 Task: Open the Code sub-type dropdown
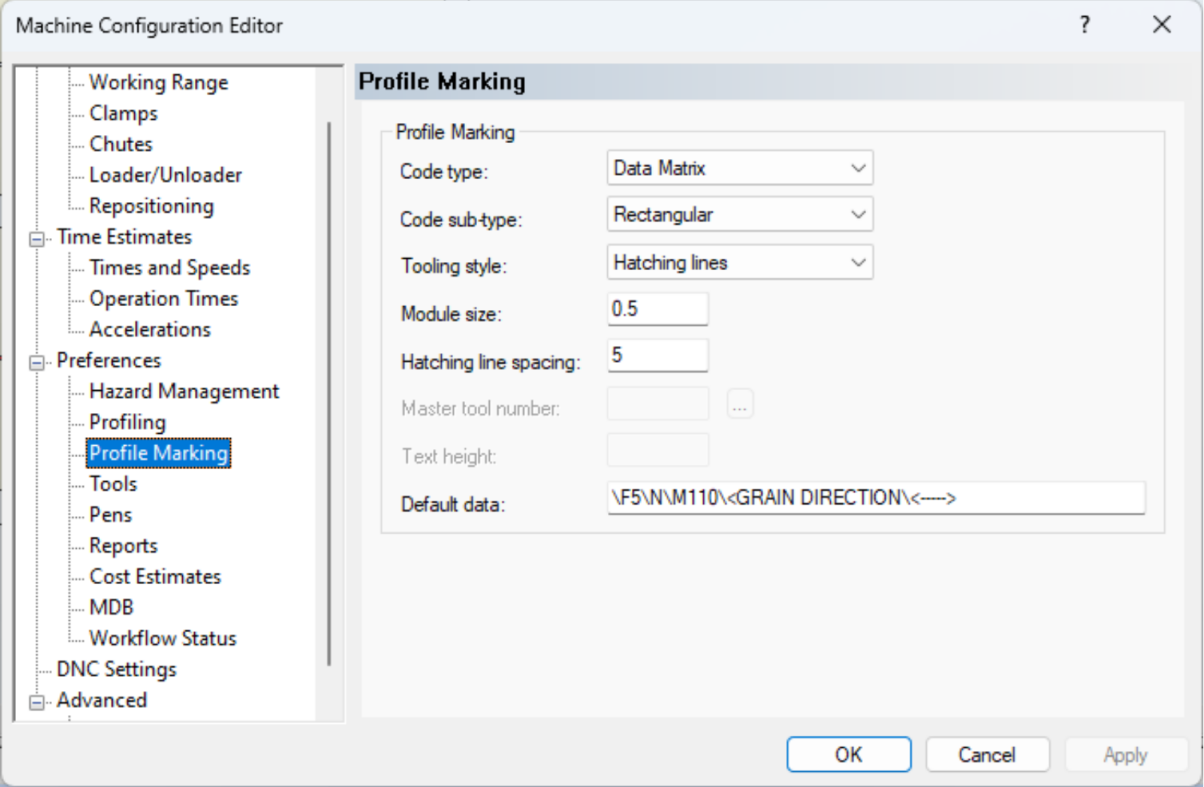pyautogui.click(x=740, y=214)
